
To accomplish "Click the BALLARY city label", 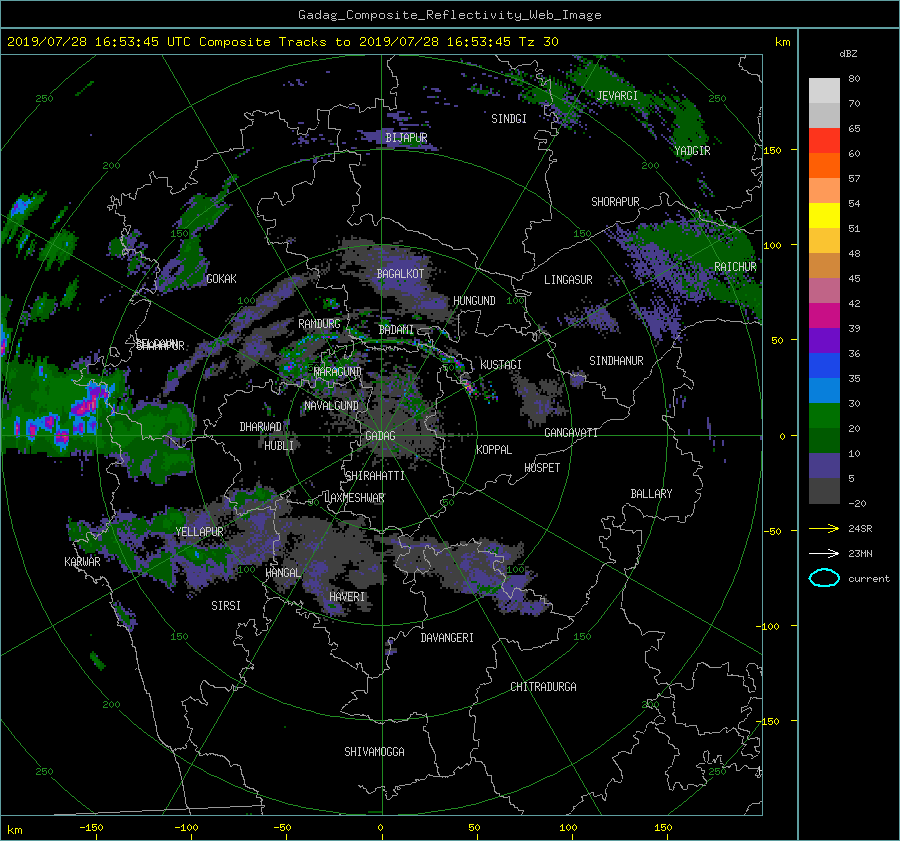I will pos(651,494).
